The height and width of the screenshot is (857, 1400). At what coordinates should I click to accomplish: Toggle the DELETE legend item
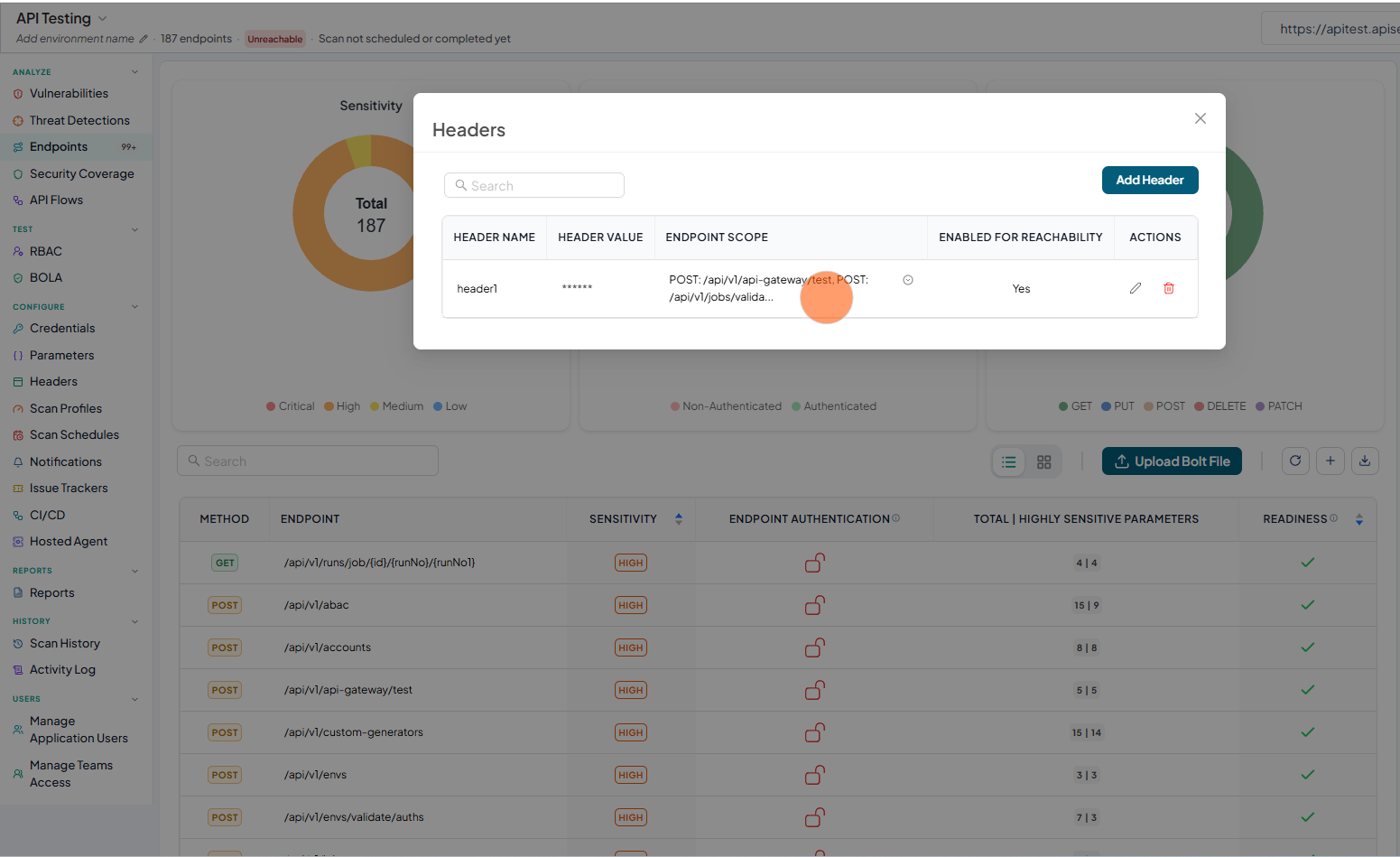point(1220,406)
